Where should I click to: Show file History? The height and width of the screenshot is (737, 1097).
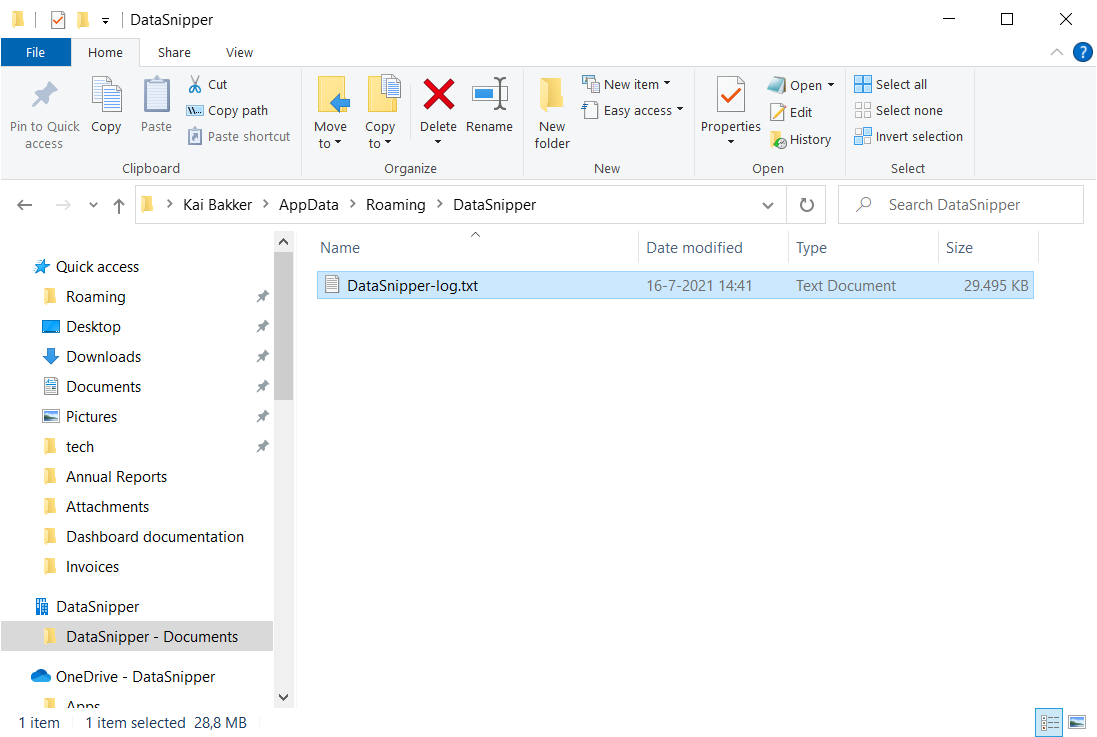point(801,140)
